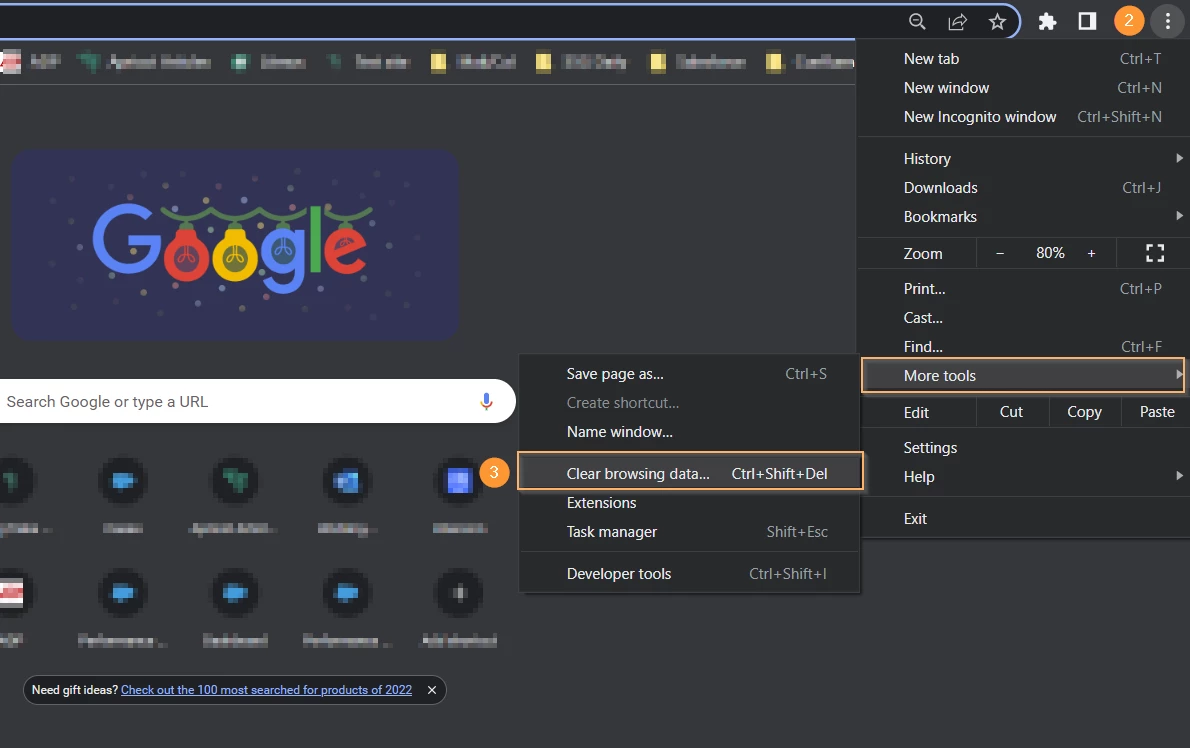Expand the Help submenu
This screenshot has width=1190, height=748.
pyautogui.click(x=1023, y=476)
